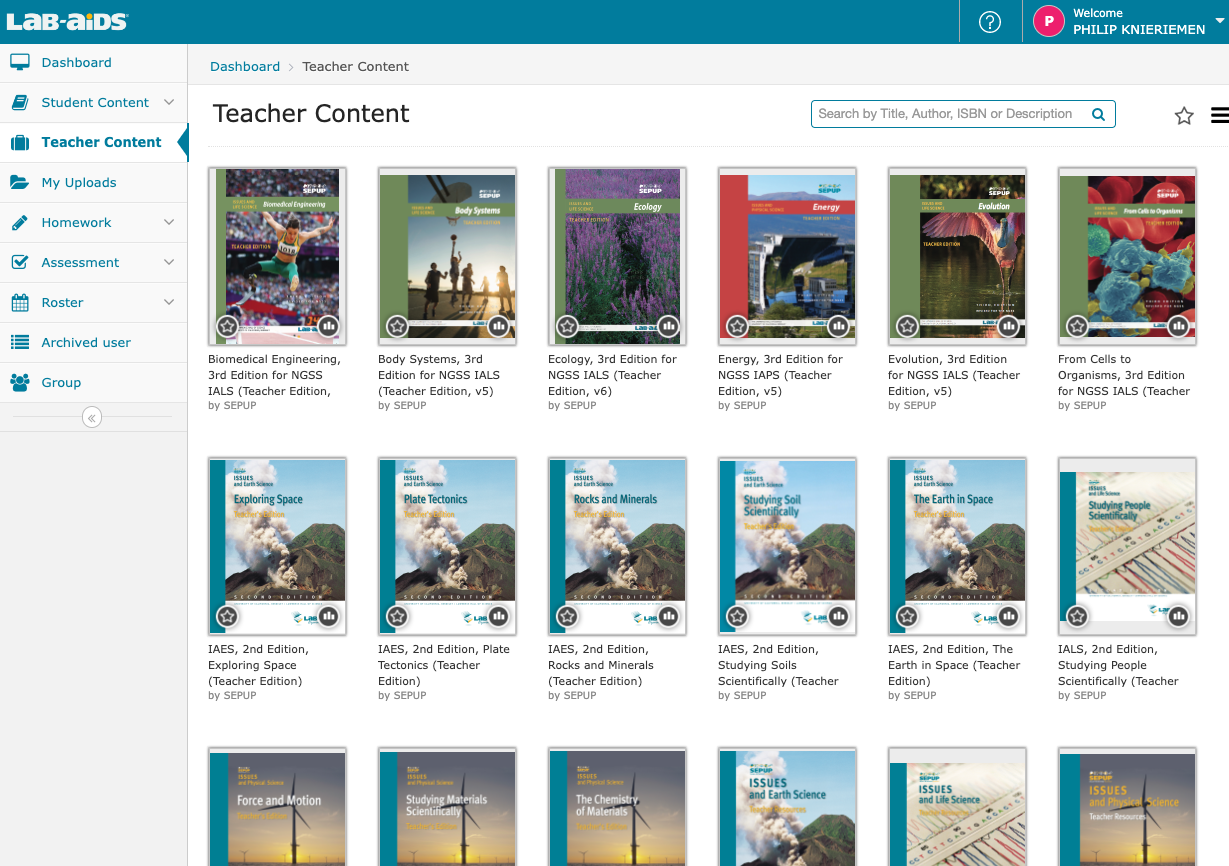Viewport: 1229px width, 866px height.
Task: Click the LAB-AIDS logo
Action: [67, 22]
